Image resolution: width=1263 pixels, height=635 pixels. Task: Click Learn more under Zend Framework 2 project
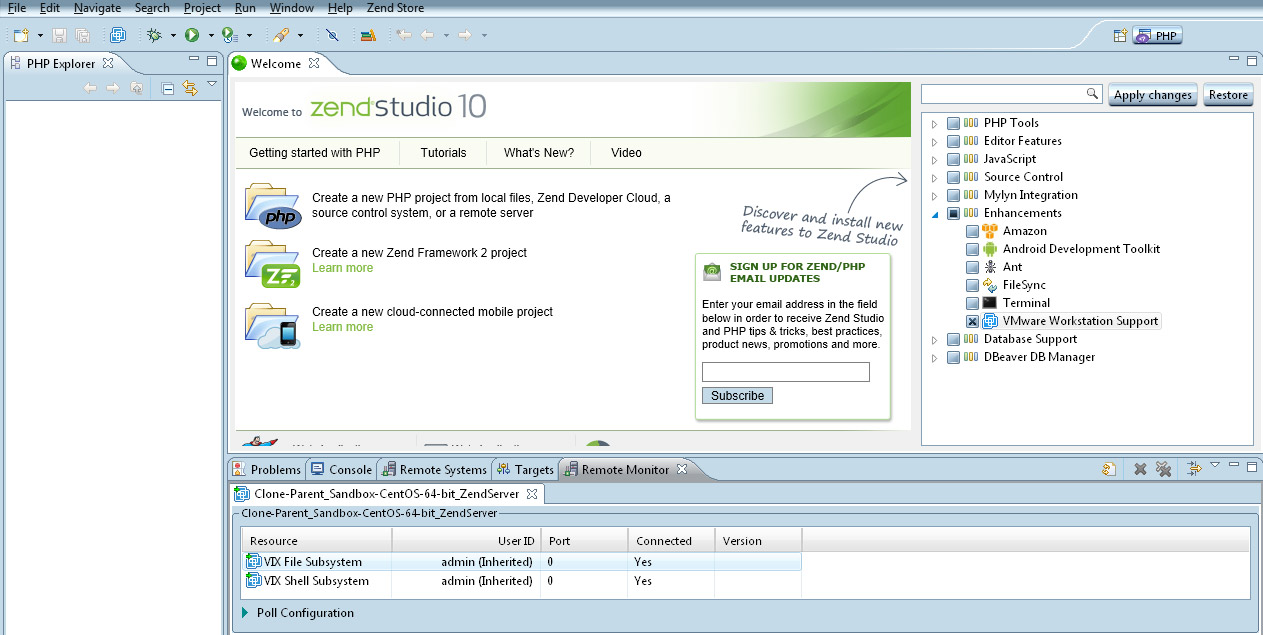click(342, 268)
